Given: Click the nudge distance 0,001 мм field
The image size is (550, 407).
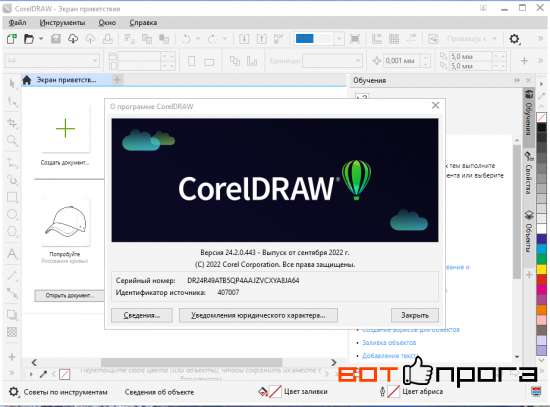Looking at the screenshot, I should pos(402,61).
